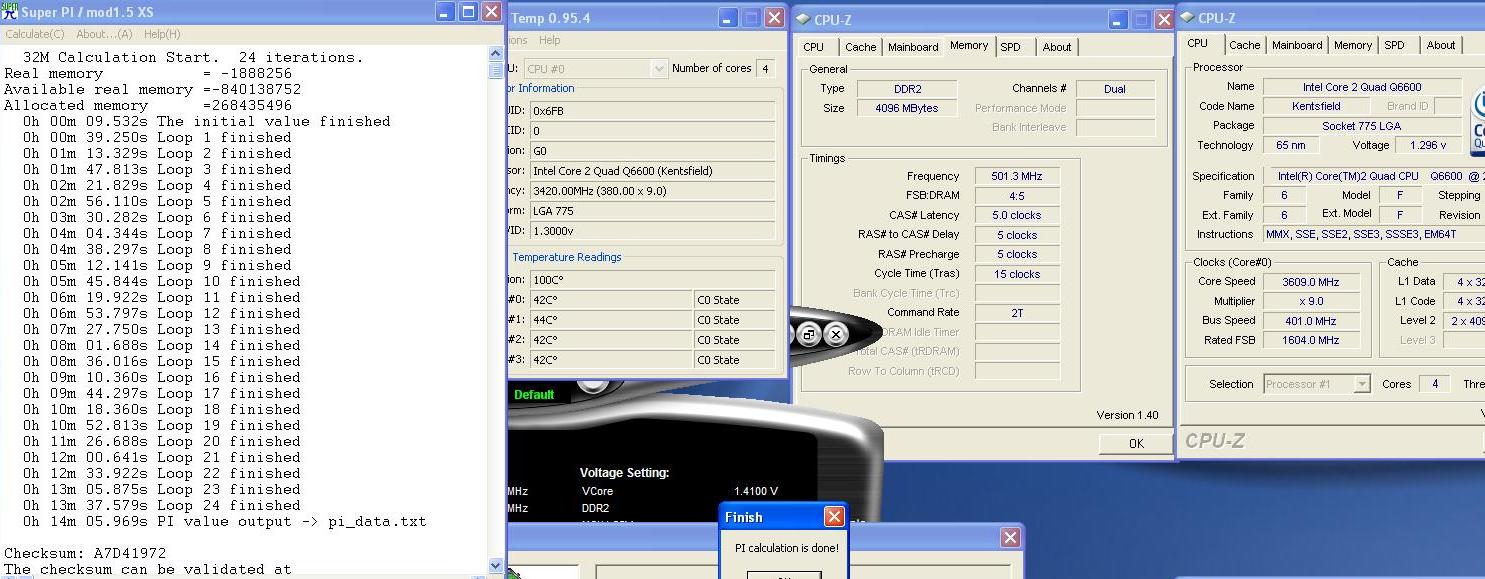This screenshot has height=579, width=1485.
Task: Click the round restore icon on the dark utility
Action: click(809, 335)
